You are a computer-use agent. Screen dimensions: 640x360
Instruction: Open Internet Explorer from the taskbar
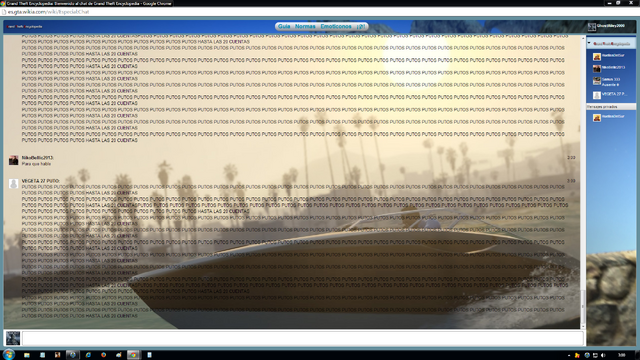[x=88, y=355]
